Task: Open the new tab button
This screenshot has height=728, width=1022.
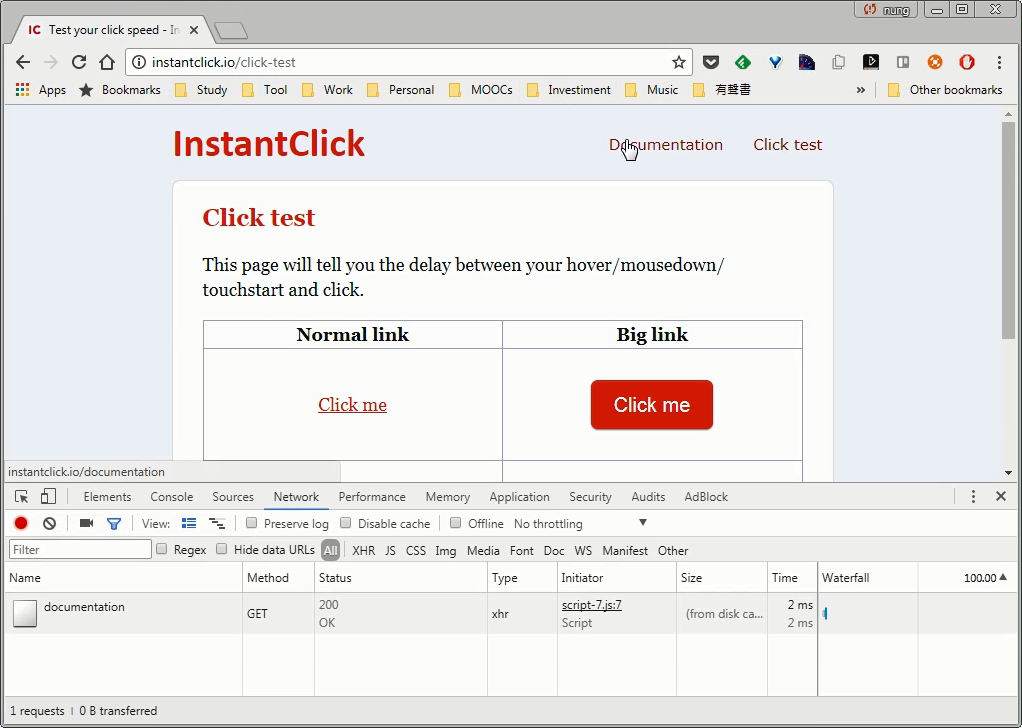Action: pyautogui.click(x=231, y=30)
